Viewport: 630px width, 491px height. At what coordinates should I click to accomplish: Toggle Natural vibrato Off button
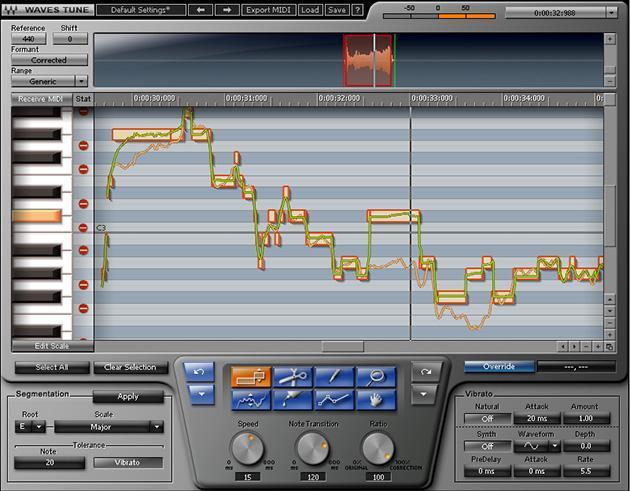point(489,418)
